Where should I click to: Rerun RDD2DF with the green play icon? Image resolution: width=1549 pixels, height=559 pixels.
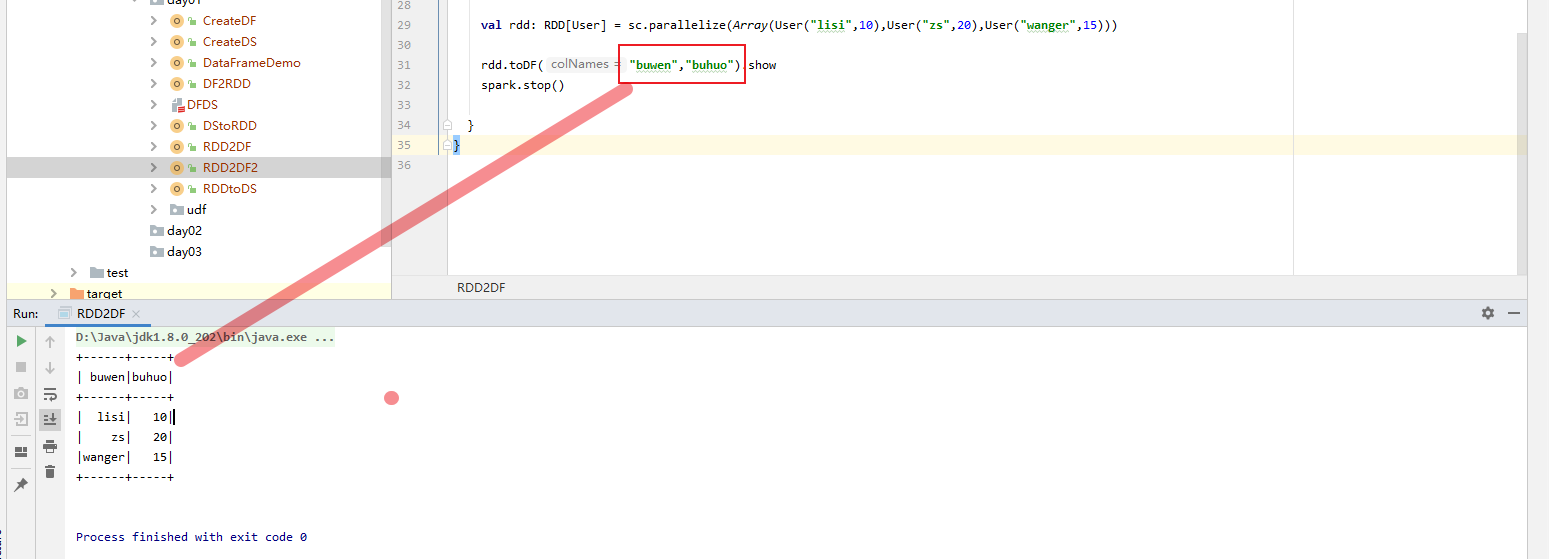(x=21, y=341)
